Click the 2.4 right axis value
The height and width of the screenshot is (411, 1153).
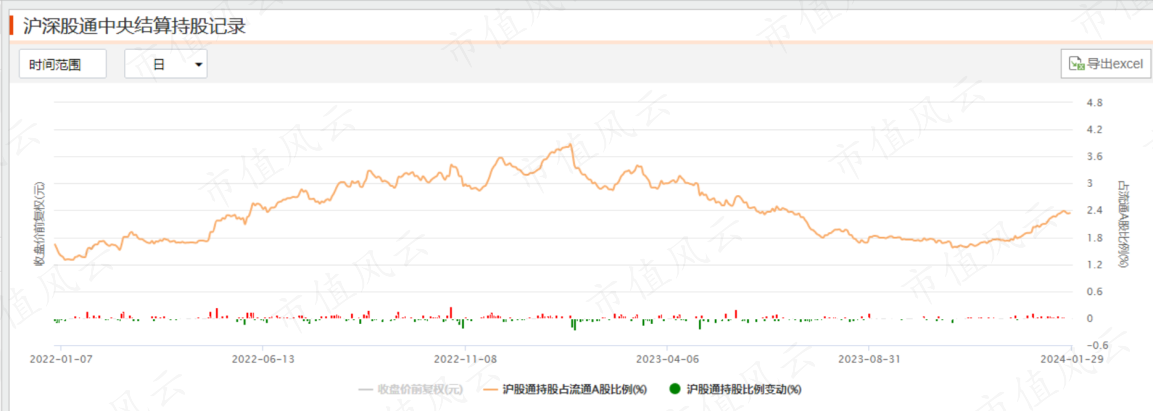1094,210
